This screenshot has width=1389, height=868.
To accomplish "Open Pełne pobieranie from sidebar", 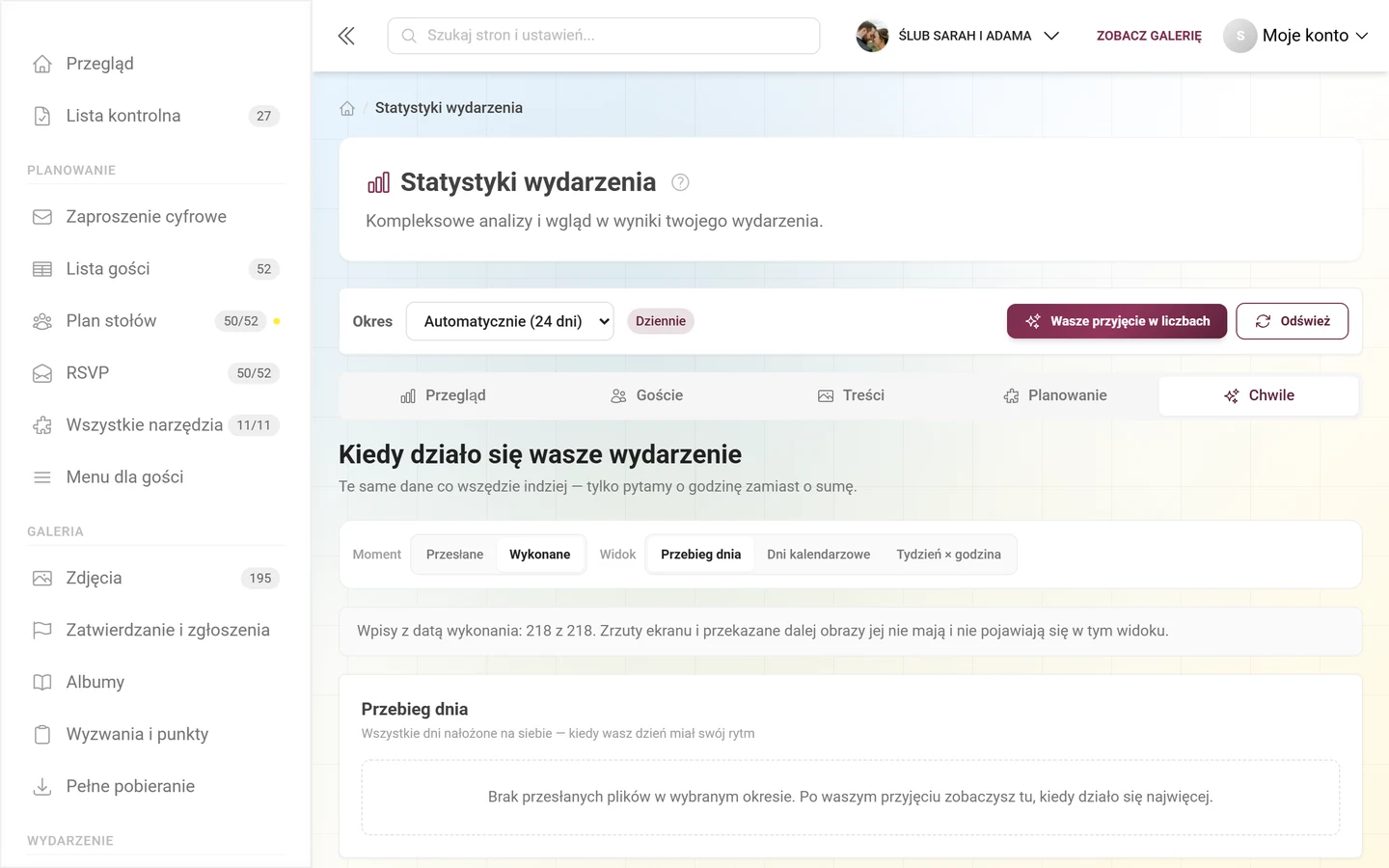I will 154,787.
